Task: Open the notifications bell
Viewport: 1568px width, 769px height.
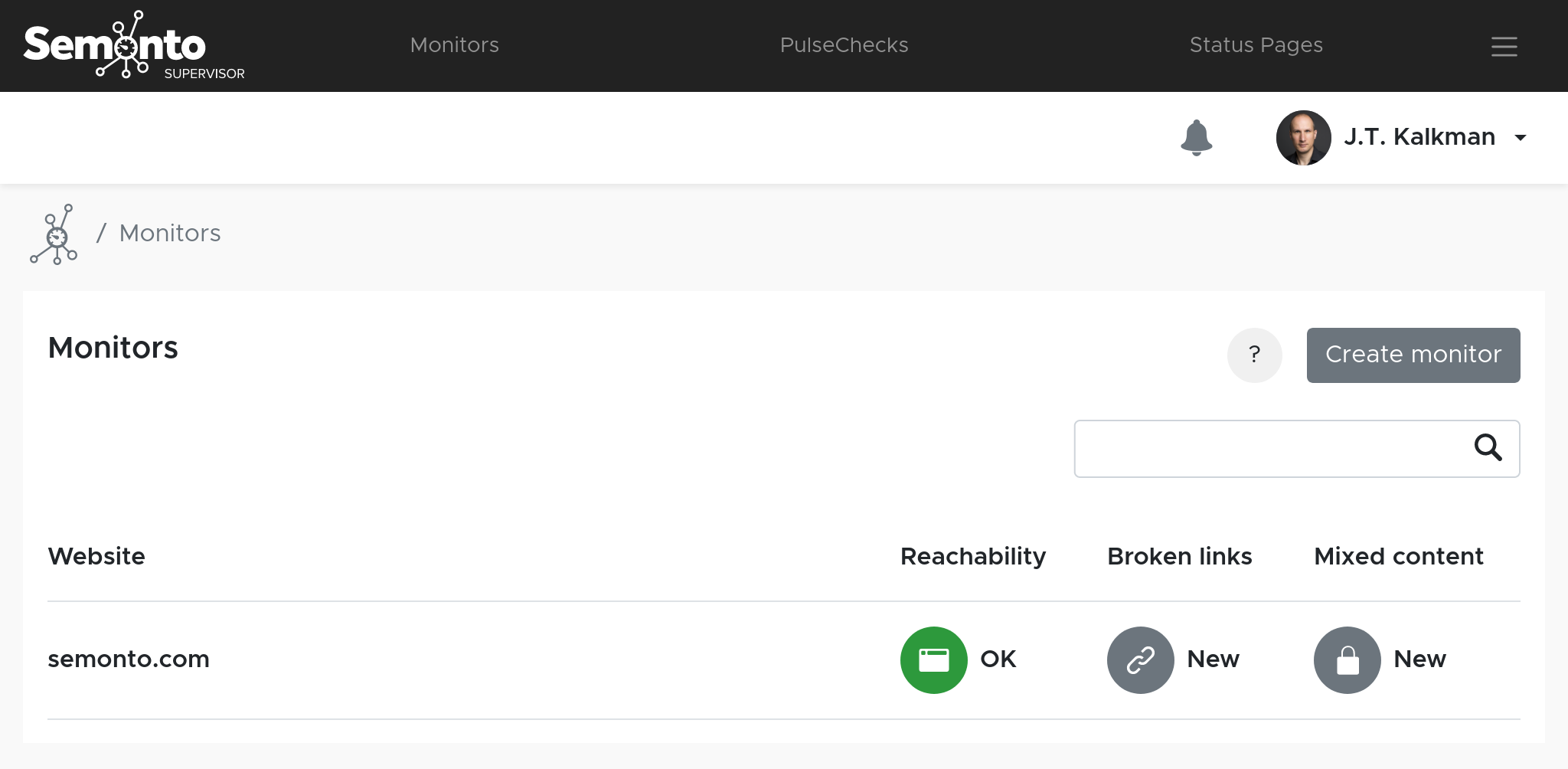Action: 1196,138
